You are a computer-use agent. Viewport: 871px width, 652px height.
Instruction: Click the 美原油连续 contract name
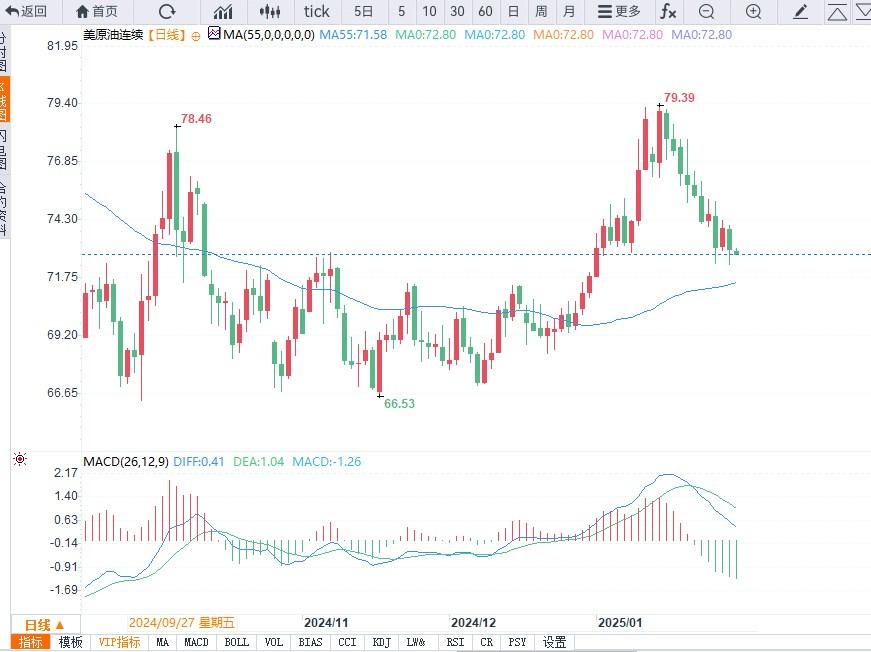(113, 35)
